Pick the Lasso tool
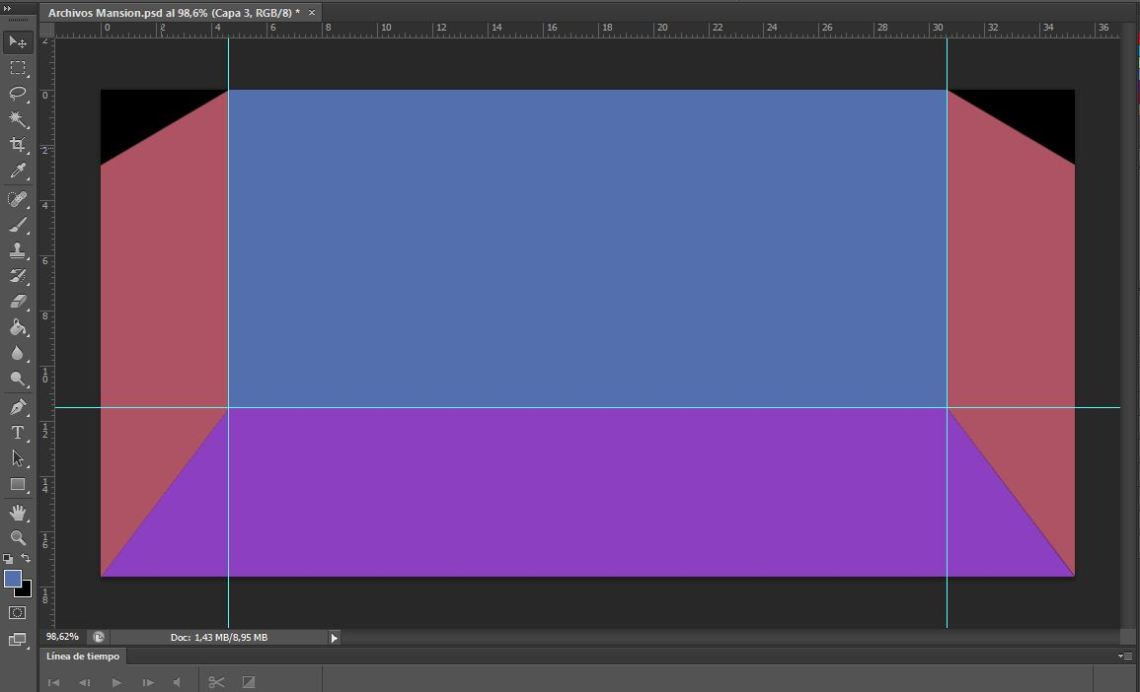The height and width of the screenshot is (692, 1140). pyautogui.click(x=17, y=94)
